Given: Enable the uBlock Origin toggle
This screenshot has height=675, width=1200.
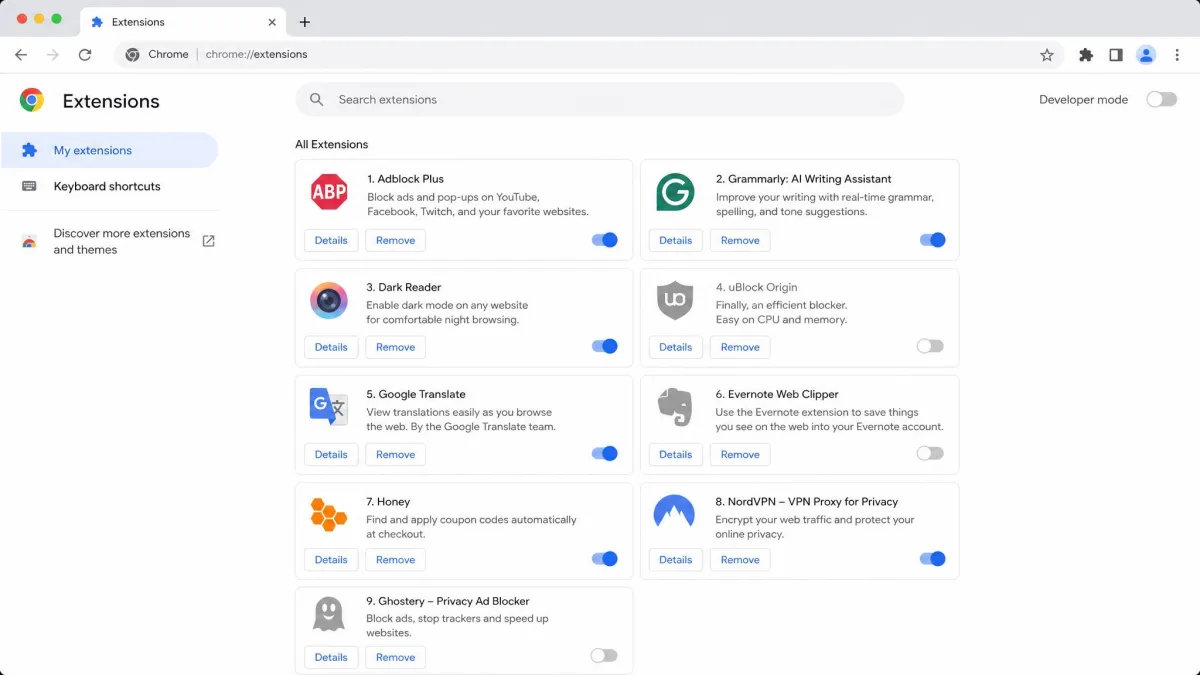Looking at the screenshot, I should (x=930, y=346).
